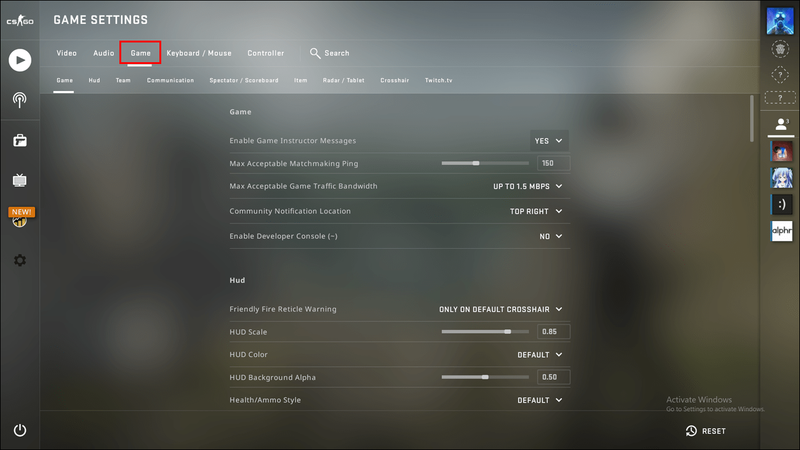Select the red-haired friend avatar
The image size is (800, 450).
(x=782, y=152)
